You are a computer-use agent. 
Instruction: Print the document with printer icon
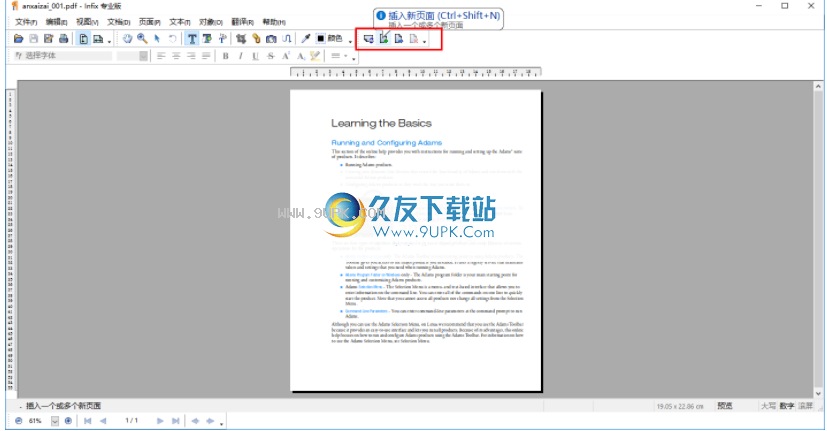coord(63,39)
